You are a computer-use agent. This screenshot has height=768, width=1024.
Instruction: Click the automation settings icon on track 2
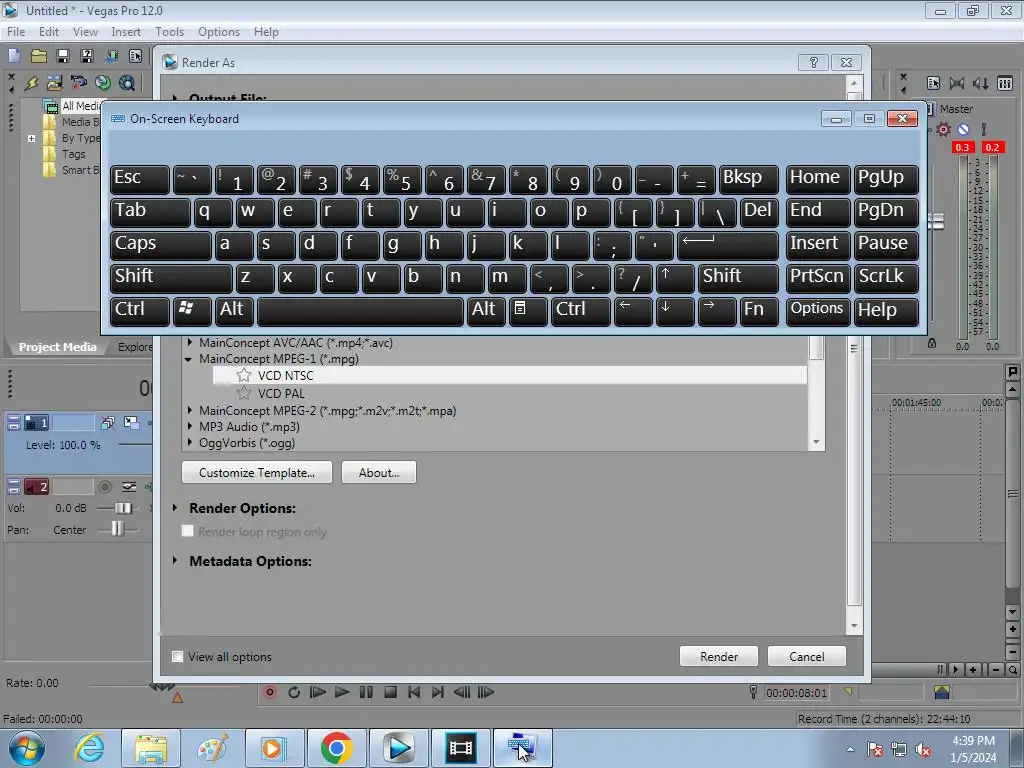tap(129, 487)
